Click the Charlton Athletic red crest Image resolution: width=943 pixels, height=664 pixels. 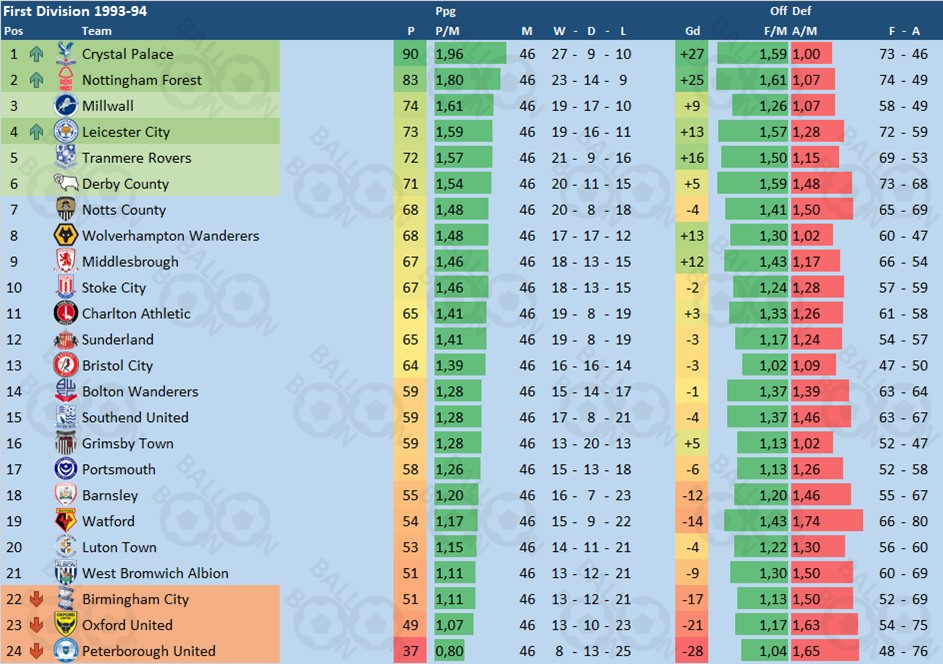pos(65,313)
